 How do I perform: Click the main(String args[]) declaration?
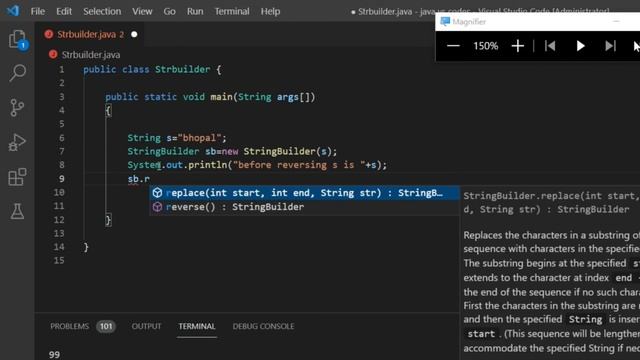(262, 97)
